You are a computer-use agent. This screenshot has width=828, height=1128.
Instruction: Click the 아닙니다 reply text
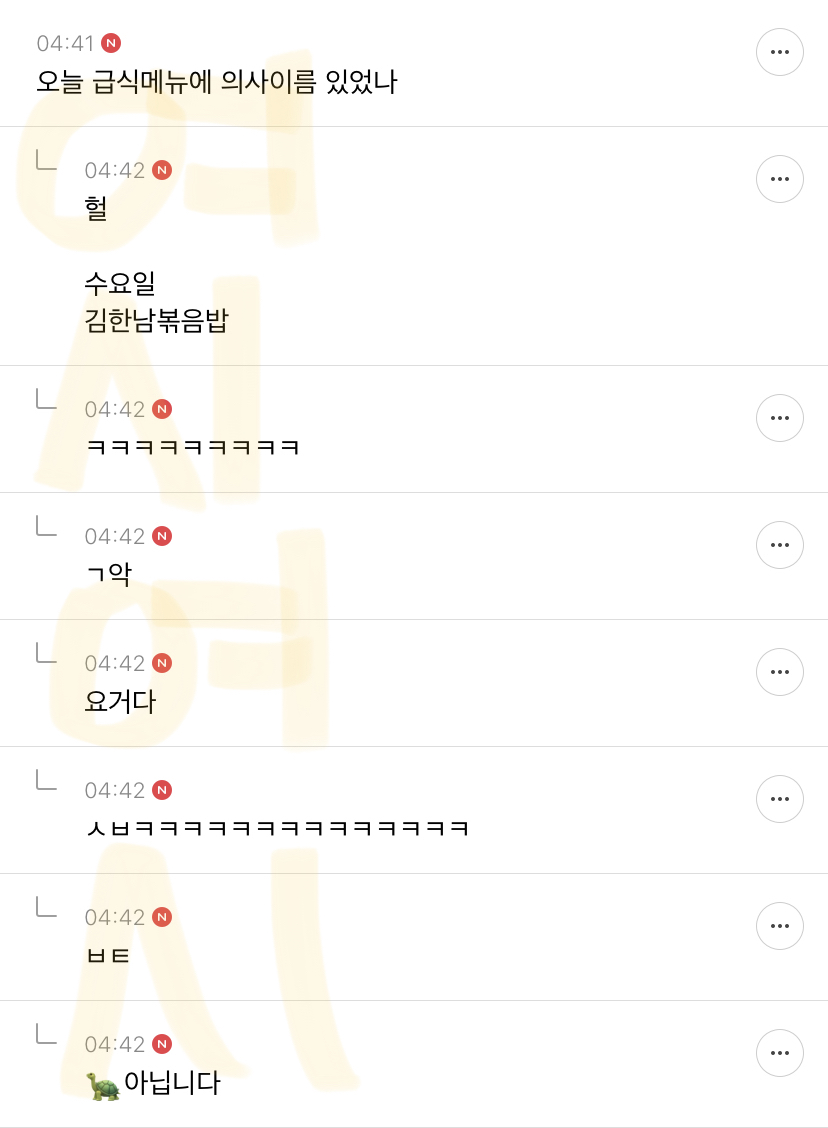(171, 1084)
